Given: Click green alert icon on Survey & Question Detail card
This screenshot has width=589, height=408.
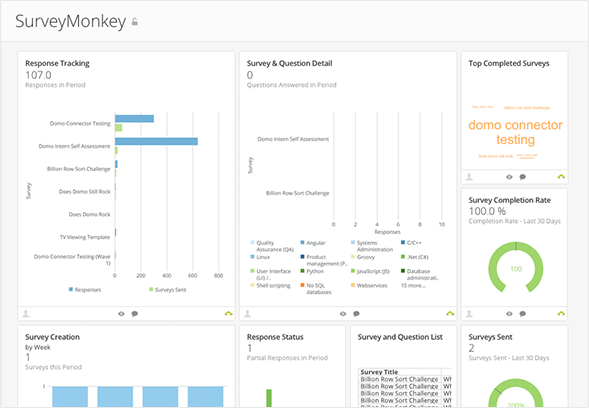Looking at the screenshot, I should tap(450, 313).
